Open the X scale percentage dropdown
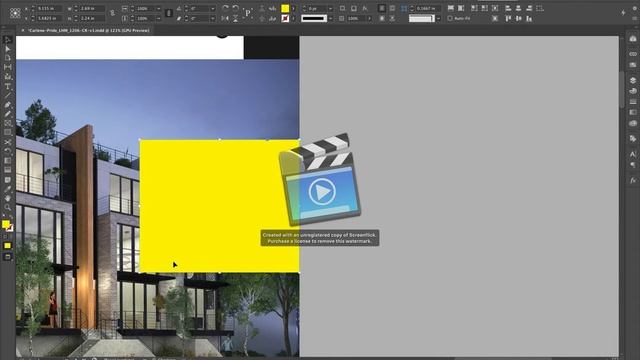 159,8
